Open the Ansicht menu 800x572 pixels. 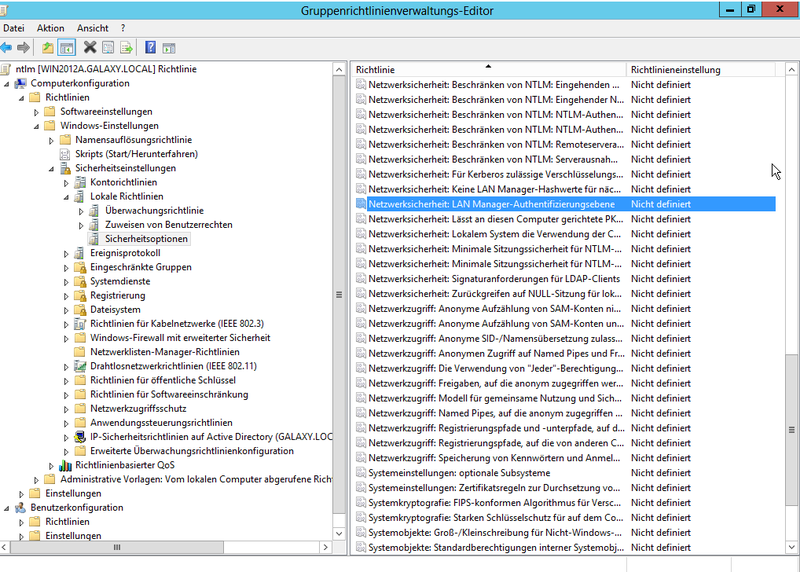[x=92, y=28]
